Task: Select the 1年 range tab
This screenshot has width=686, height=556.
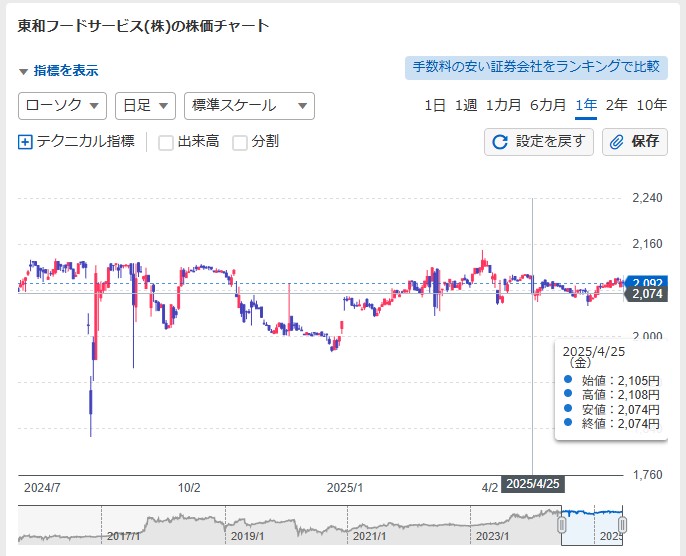Action: 586,105
